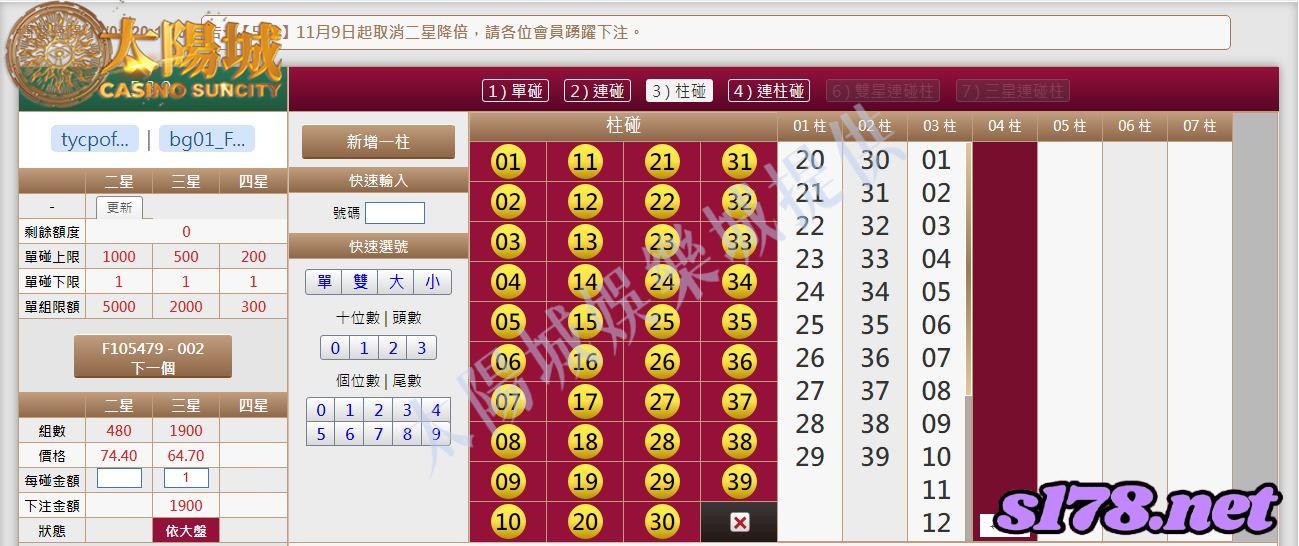Select ball number 04
Viewport: 1299px width, 546px height.
508,282
